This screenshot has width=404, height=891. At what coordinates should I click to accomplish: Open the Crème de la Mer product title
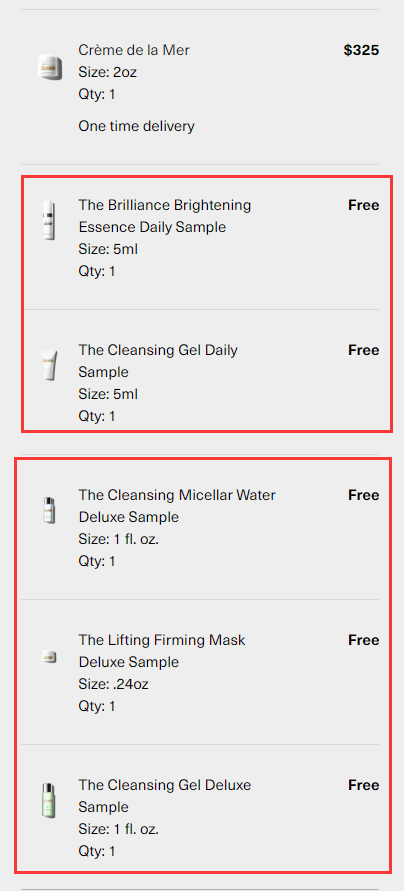click(134, 50)
